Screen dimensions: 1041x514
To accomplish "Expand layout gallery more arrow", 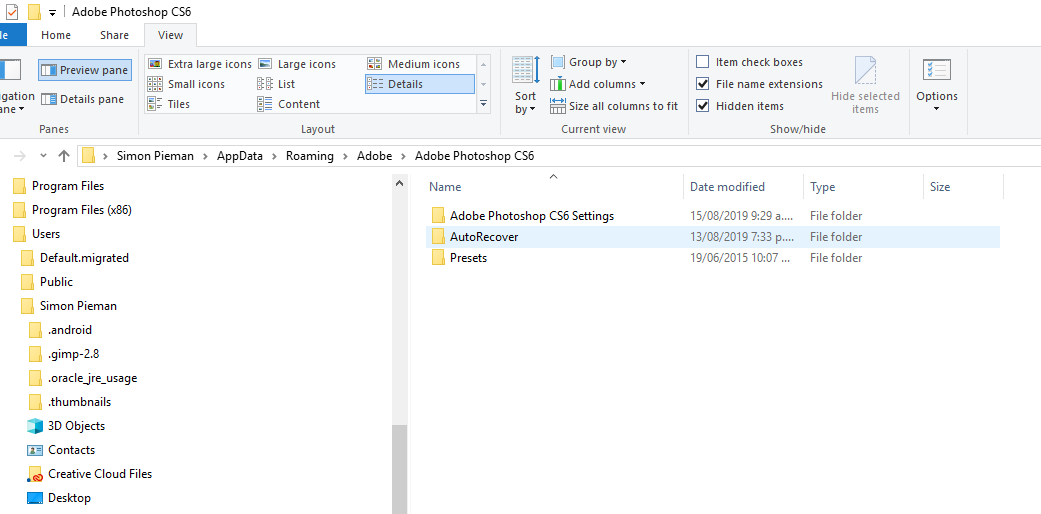I will tap(483, 104).
